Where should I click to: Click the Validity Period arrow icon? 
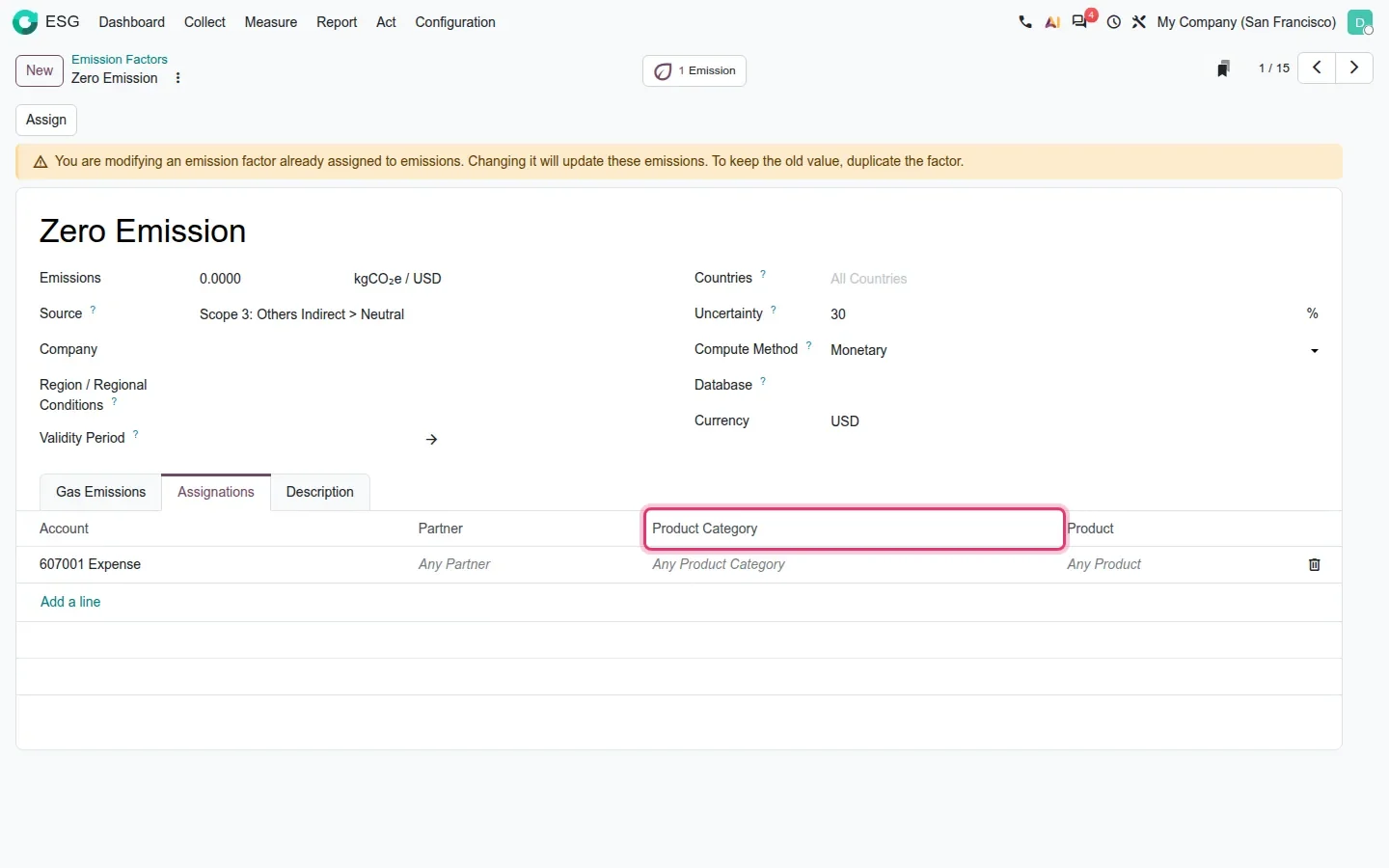click(x=431, y=439)
